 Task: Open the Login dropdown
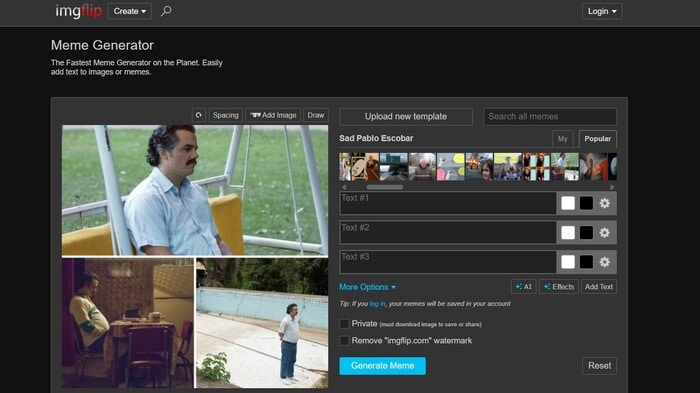[602, 11]
